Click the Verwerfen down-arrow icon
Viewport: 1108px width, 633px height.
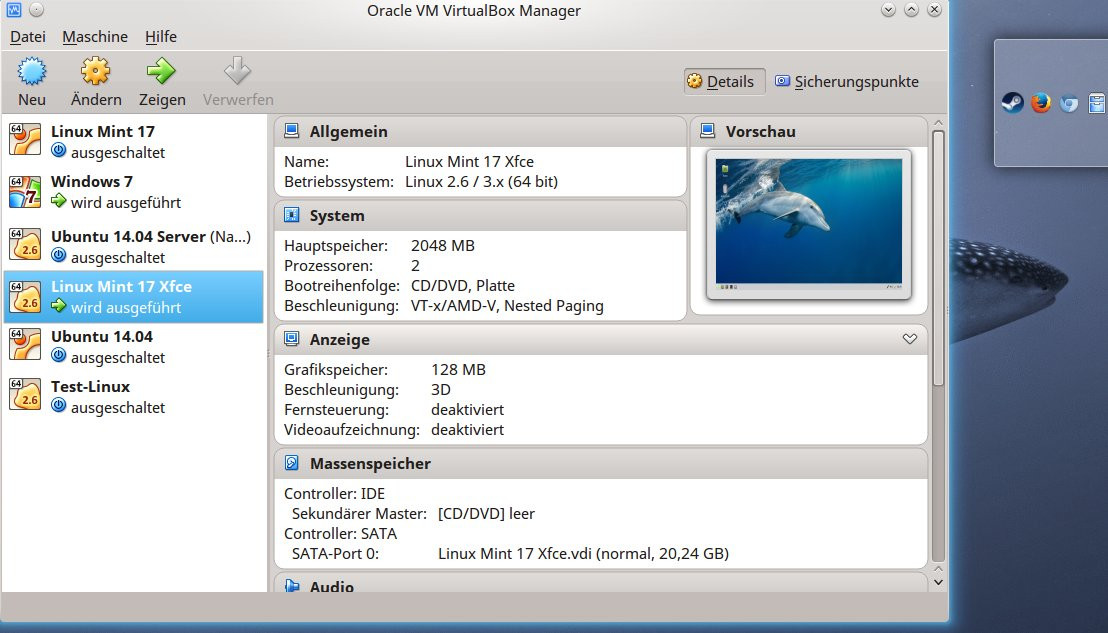point(237,71)
